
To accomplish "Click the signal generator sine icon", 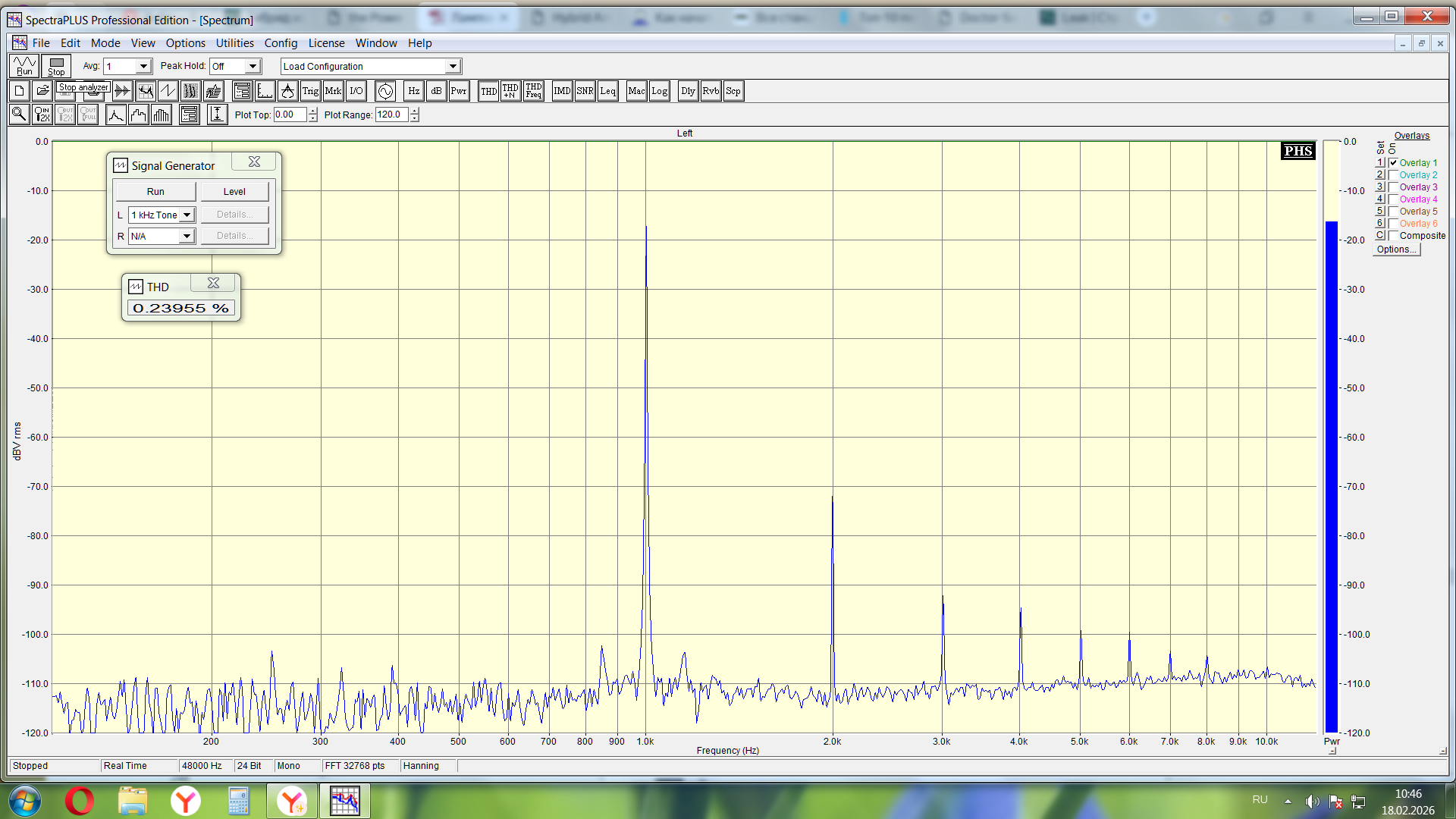I will (x=385, y=91).
